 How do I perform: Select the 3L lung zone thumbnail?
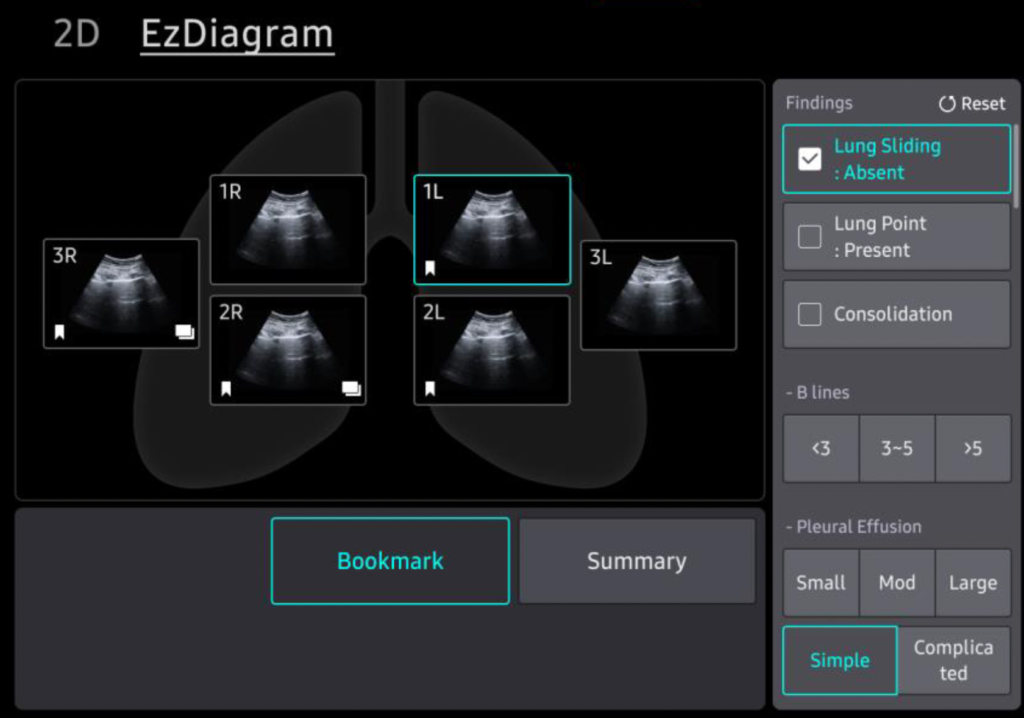tap(659, 295)
